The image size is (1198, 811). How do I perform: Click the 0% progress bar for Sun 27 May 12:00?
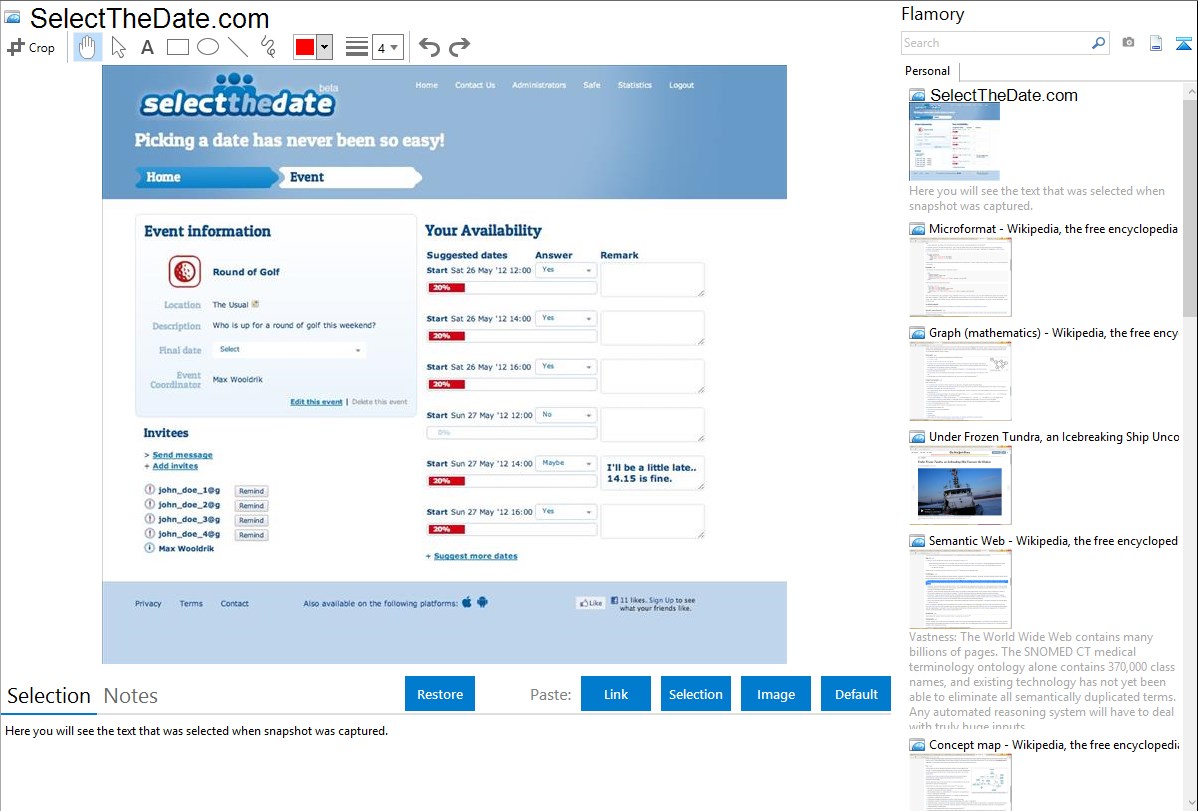point(511,433)
